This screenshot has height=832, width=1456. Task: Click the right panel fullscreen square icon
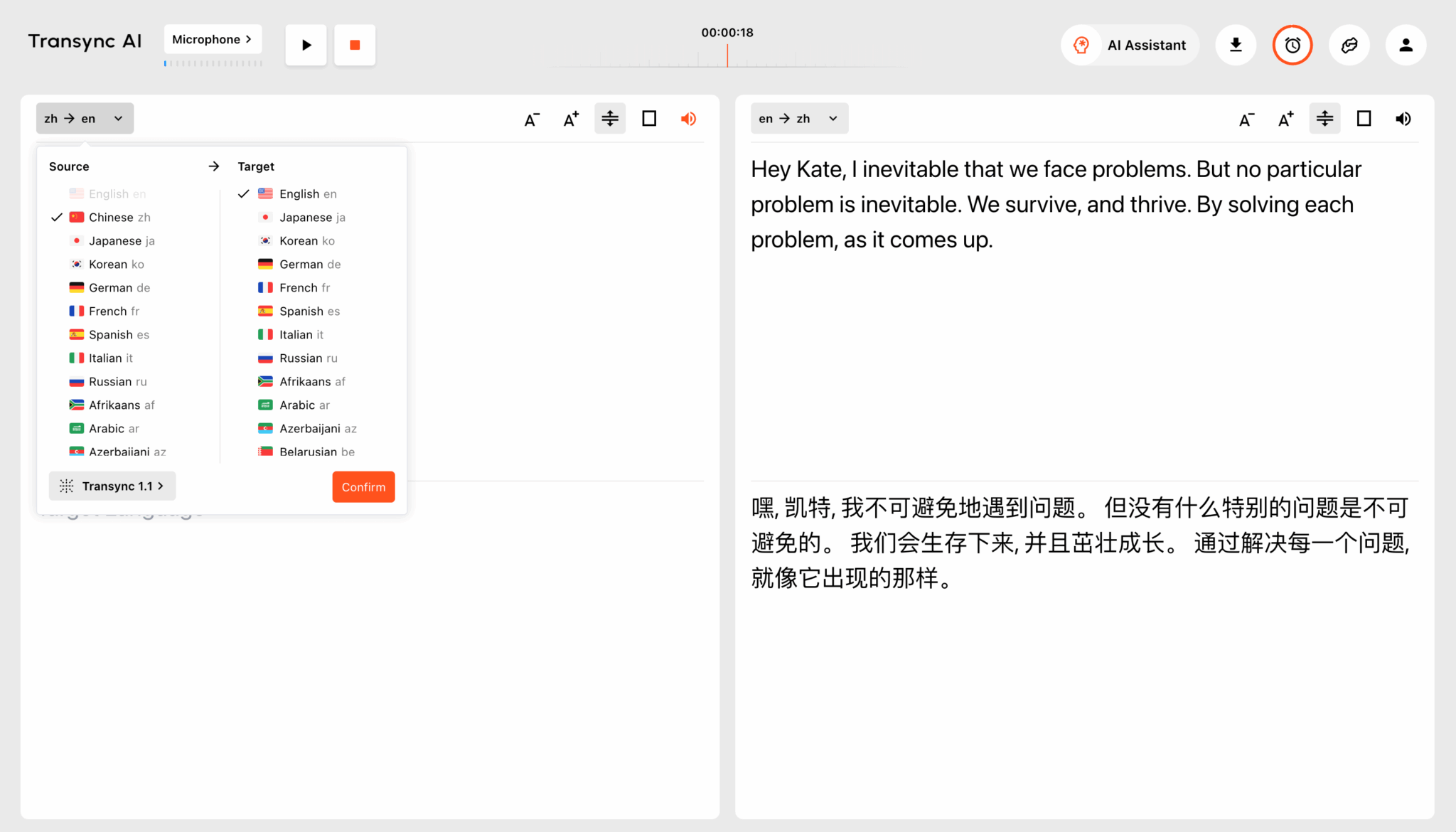pos(1364,119)
